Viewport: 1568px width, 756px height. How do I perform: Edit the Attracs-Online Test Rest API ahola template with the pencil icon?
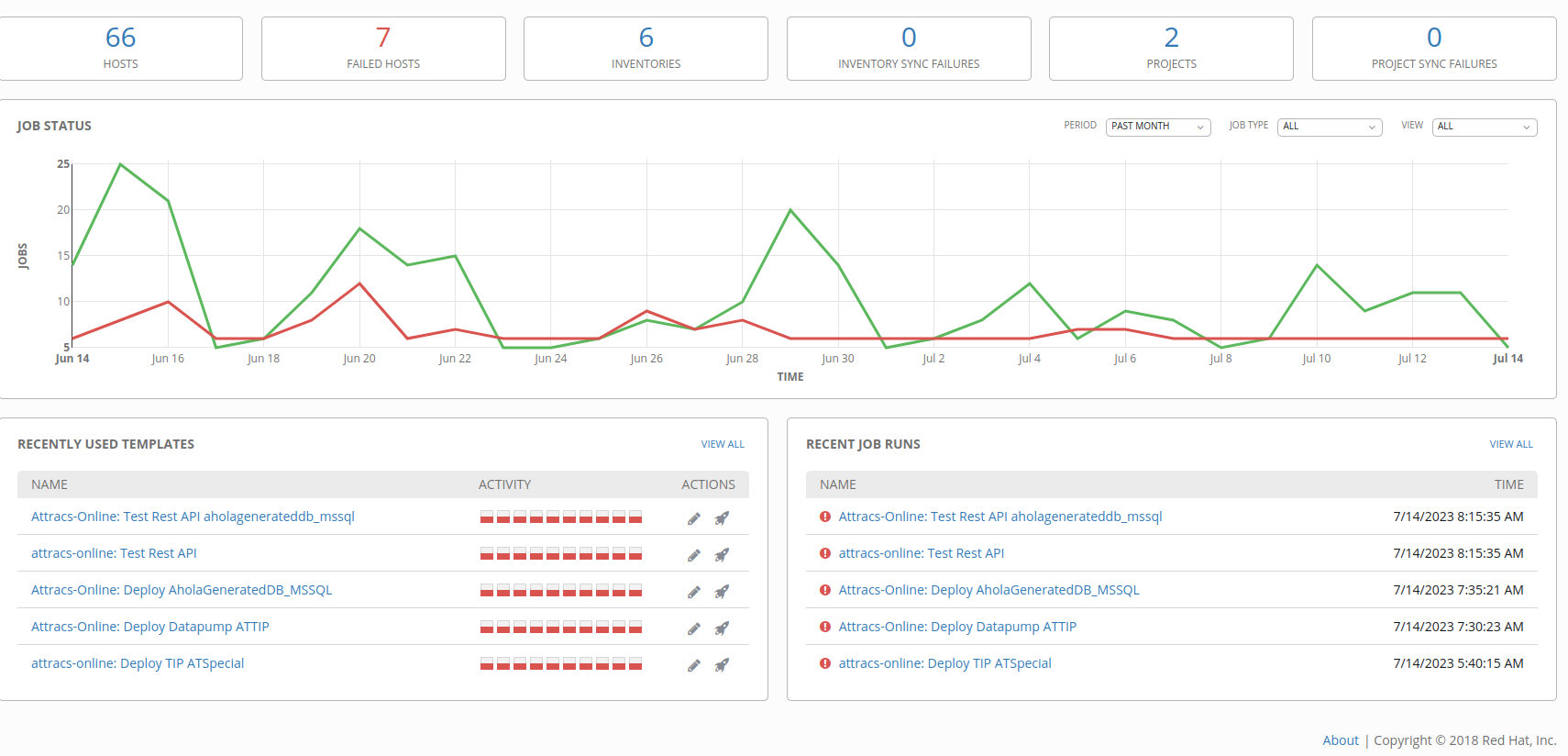(694, 518)
